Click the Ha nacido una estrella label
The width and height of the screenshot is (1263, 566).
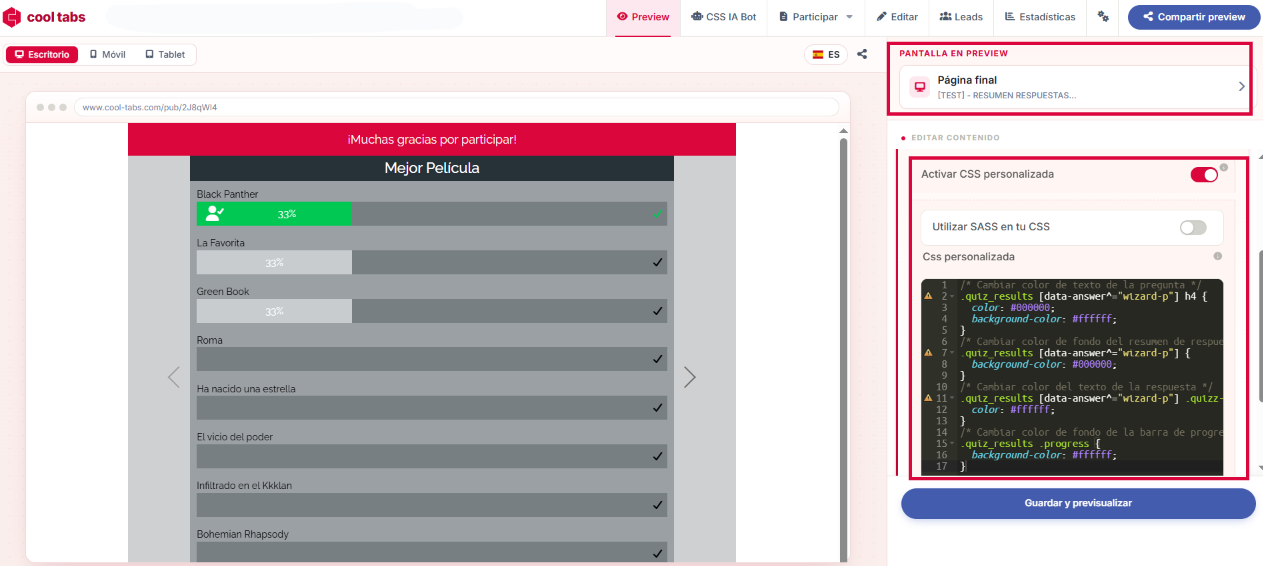click(x=246, y=388)
